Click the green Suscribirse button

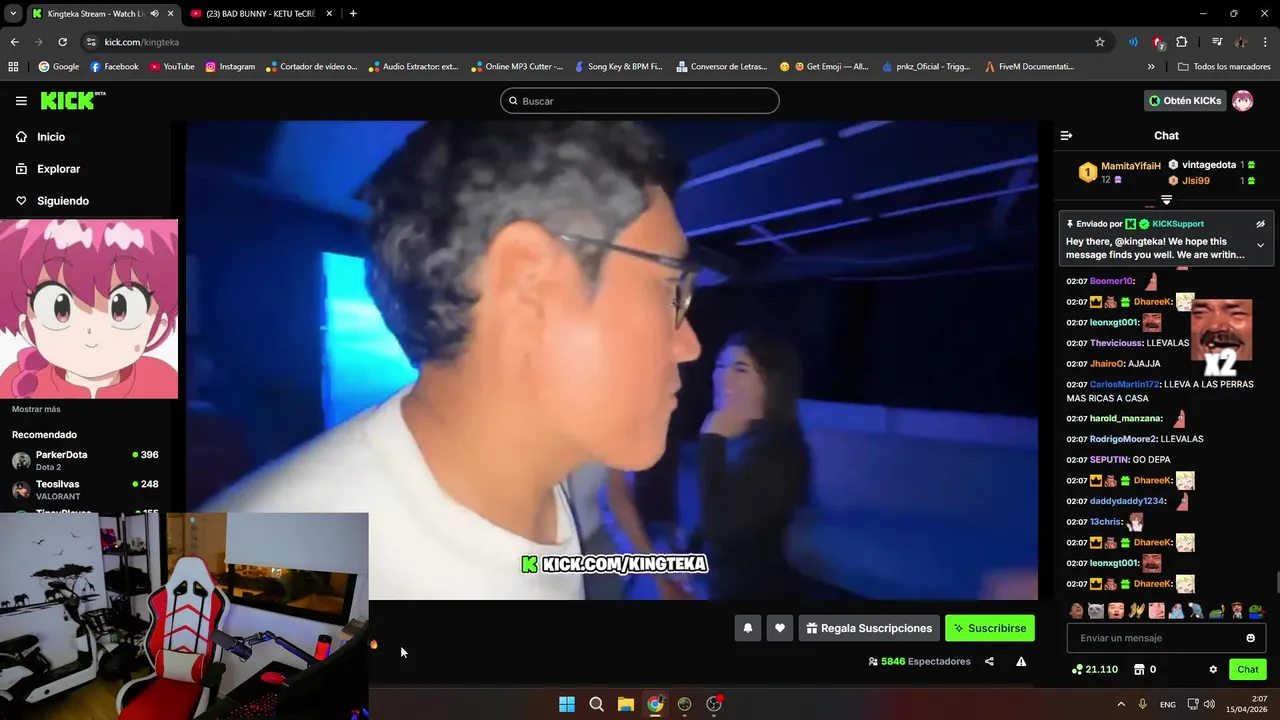[x=990, y=628]
